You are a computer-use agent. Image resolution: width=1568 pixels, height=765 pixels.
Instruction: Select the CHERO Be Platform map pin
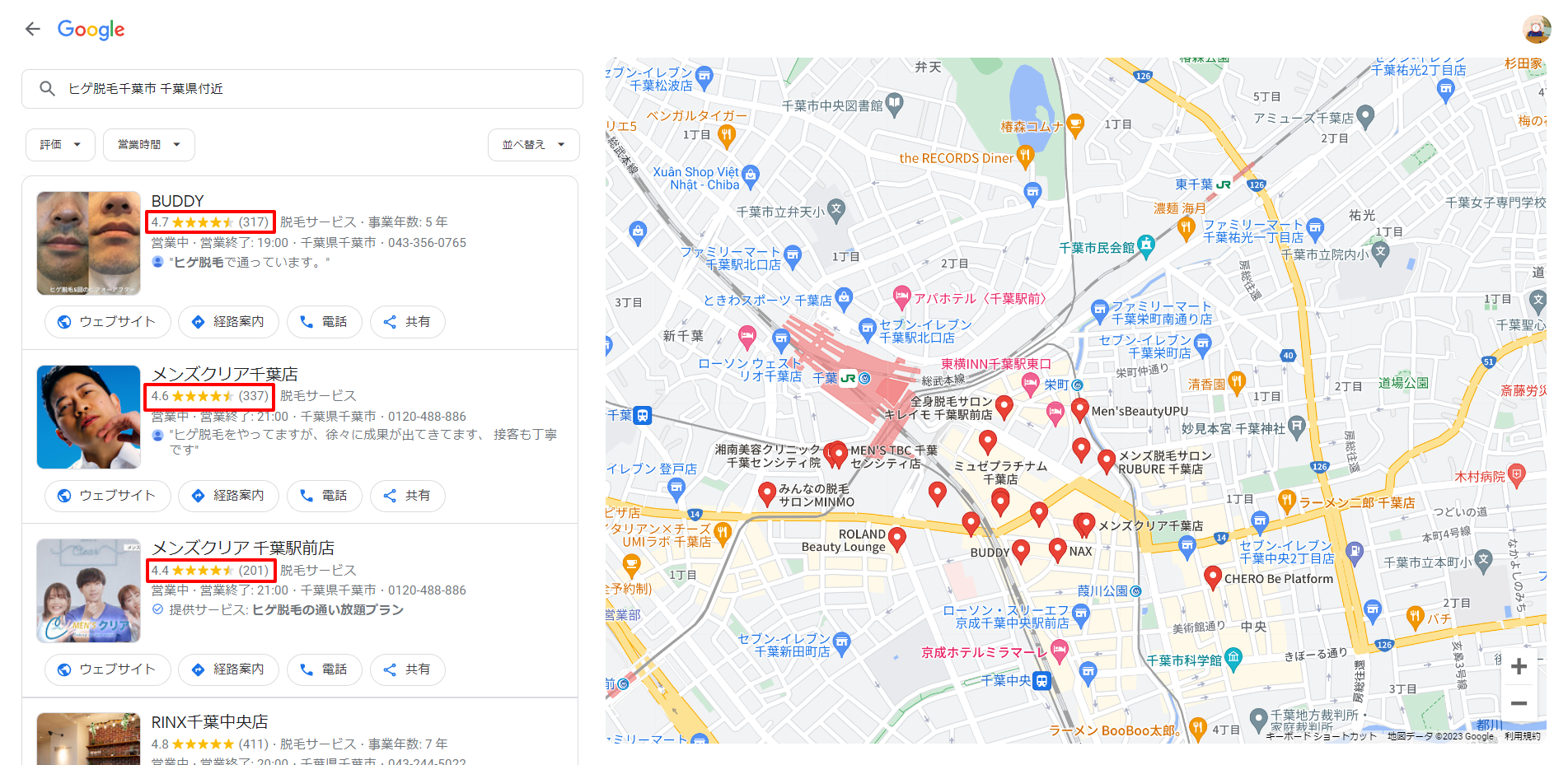1212,577
